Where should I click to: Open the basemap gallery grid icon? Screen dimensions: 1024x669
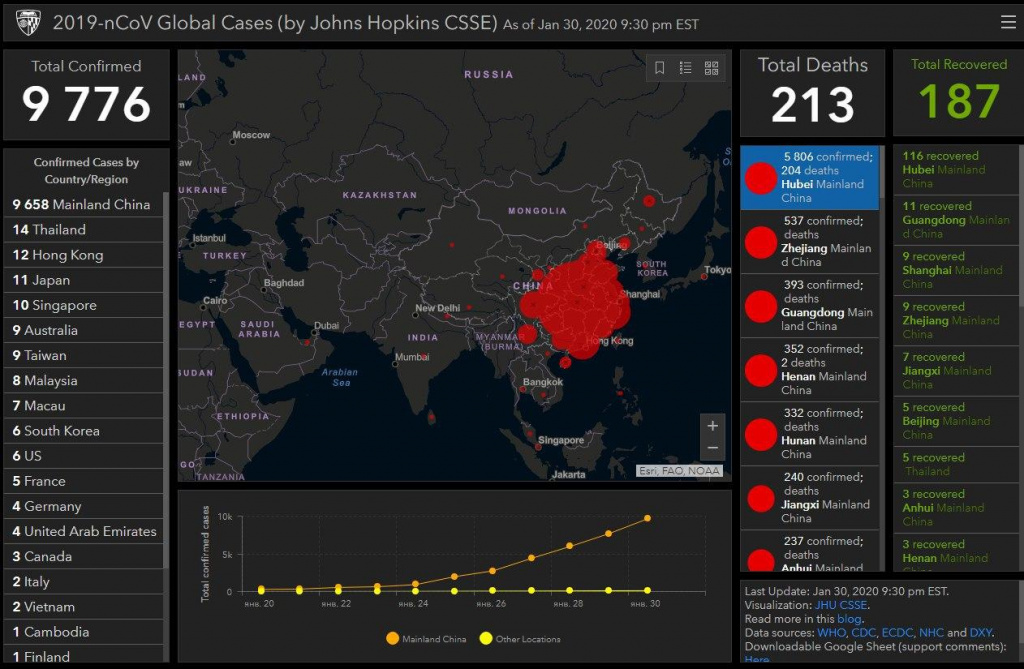pos(712,68)
